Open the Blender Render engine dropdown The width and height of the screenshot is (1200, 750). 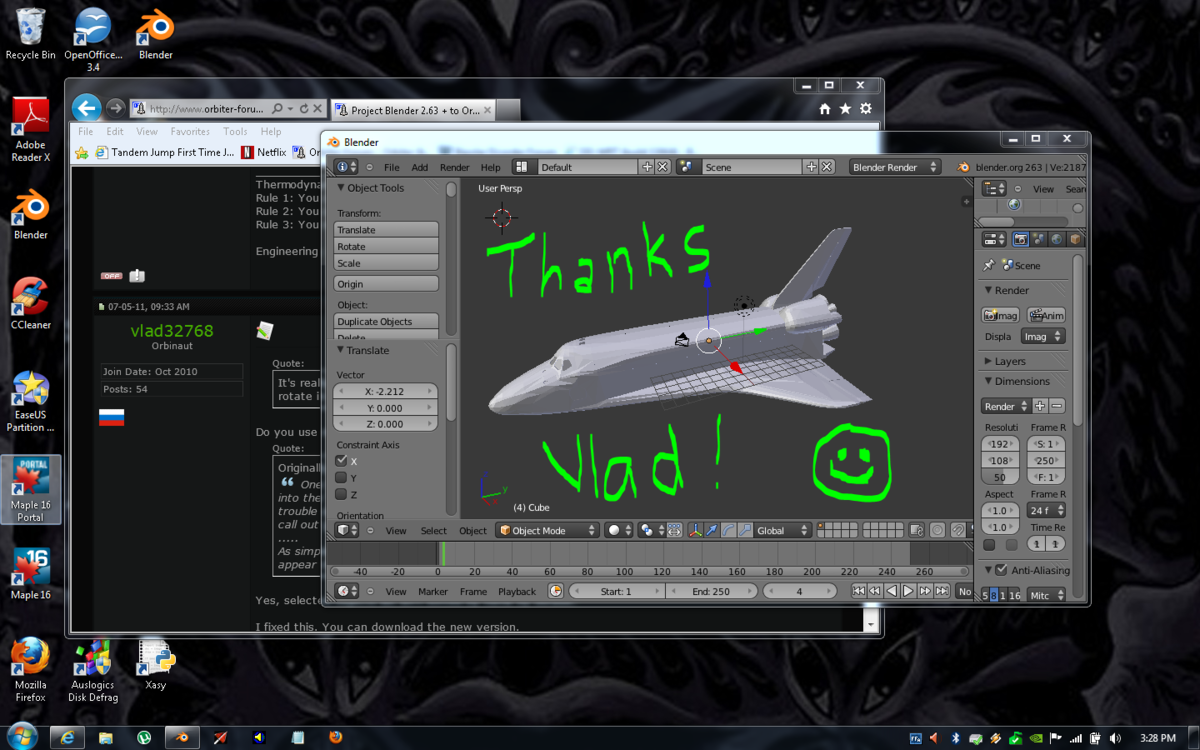tap(896, 167)
